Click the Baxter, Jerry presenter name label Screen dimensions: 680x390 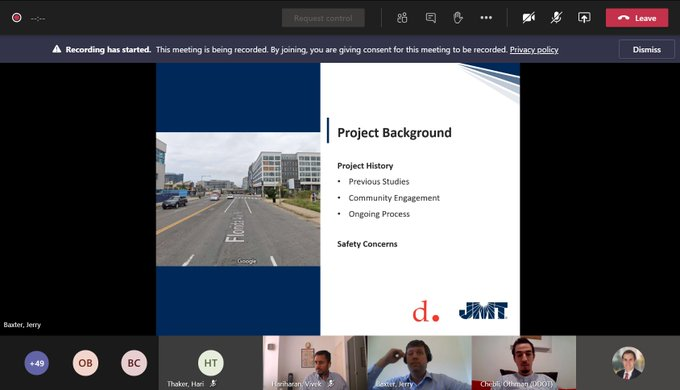(x=22, y=324)
